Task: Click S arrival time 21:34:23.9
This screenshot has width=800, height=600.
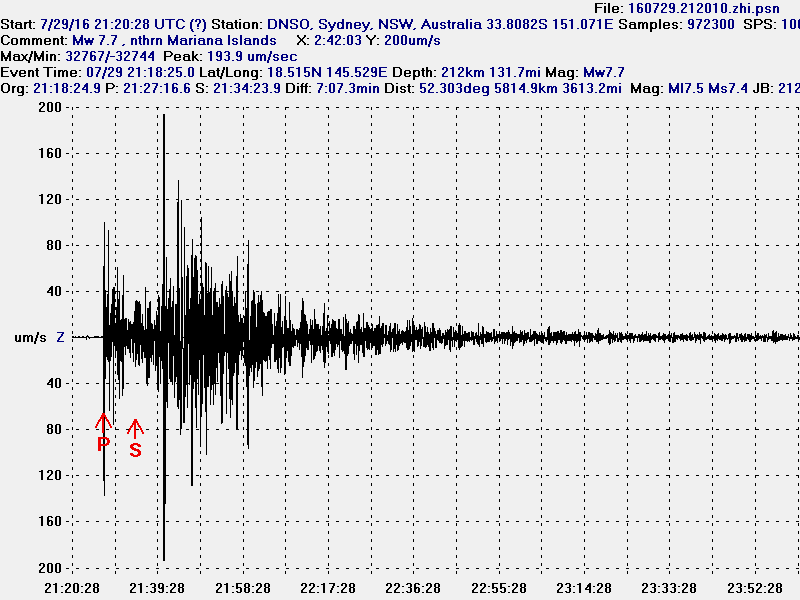Action: pos(247,88)
